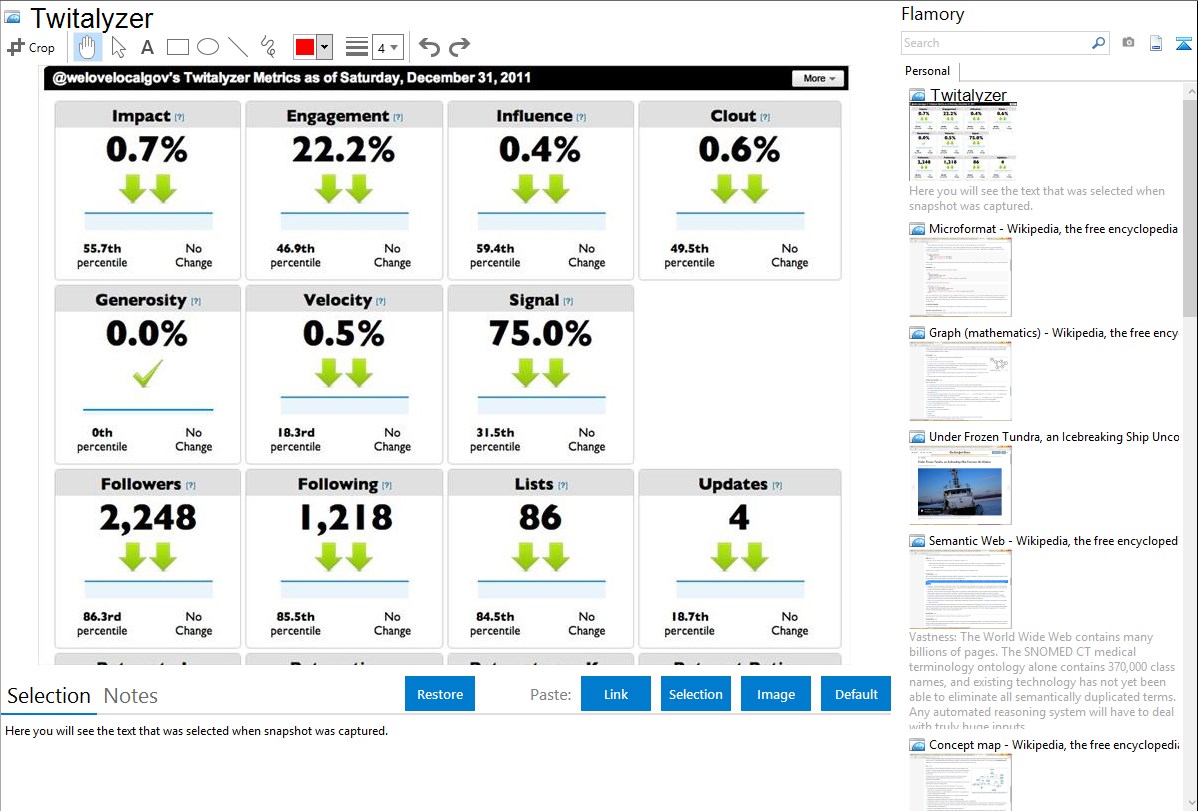1198x811 pixels.
Task: Click the help icon beside Lists
Action: click(x=563, y=485)
